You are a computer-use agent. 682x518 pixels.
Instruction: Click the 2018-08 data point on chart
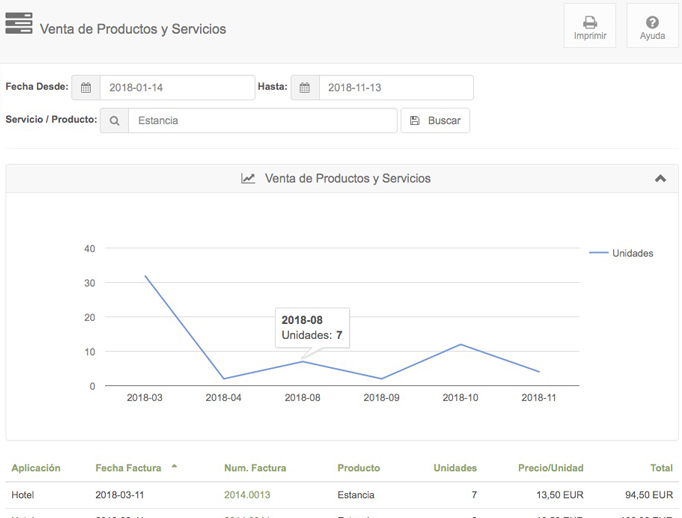[x=303, y=361]
